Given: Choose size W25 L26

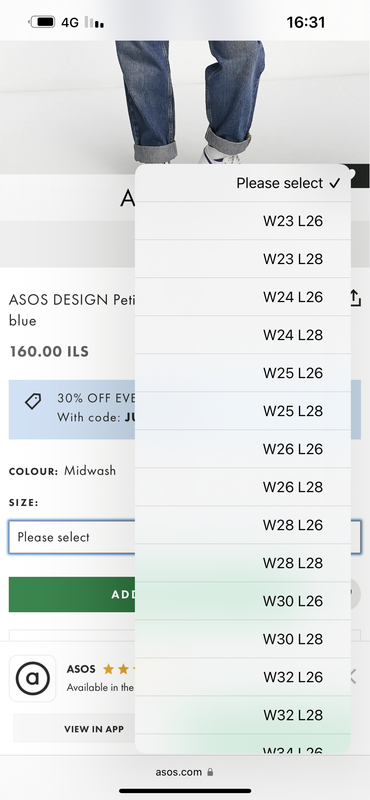Looking at the screenshot, I should click(243, 373).
